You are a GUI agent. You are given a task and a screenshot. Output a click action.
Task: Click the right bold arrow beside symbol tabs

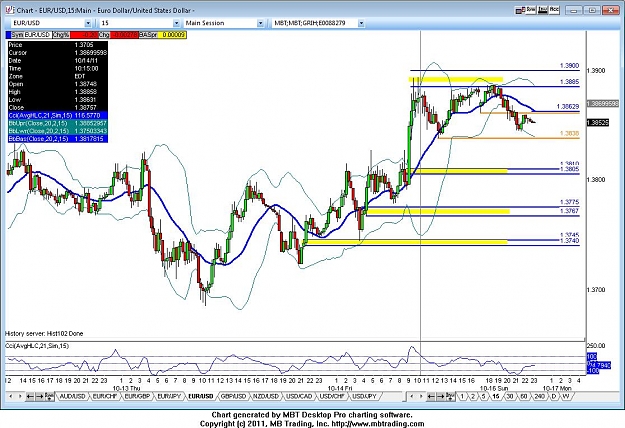tap(39, 397)
